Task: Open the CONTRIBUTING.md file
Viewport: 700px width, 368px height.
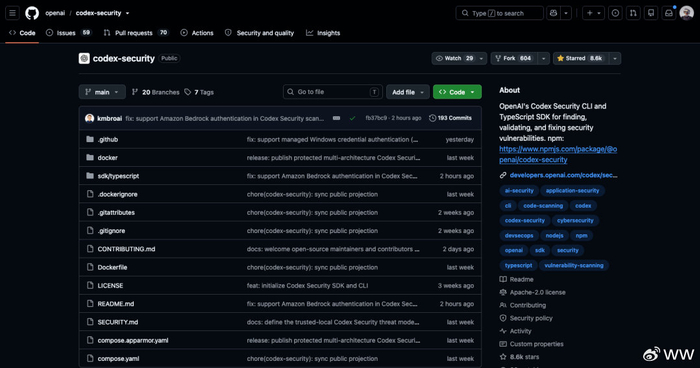Action: click(x=126, y=249)
